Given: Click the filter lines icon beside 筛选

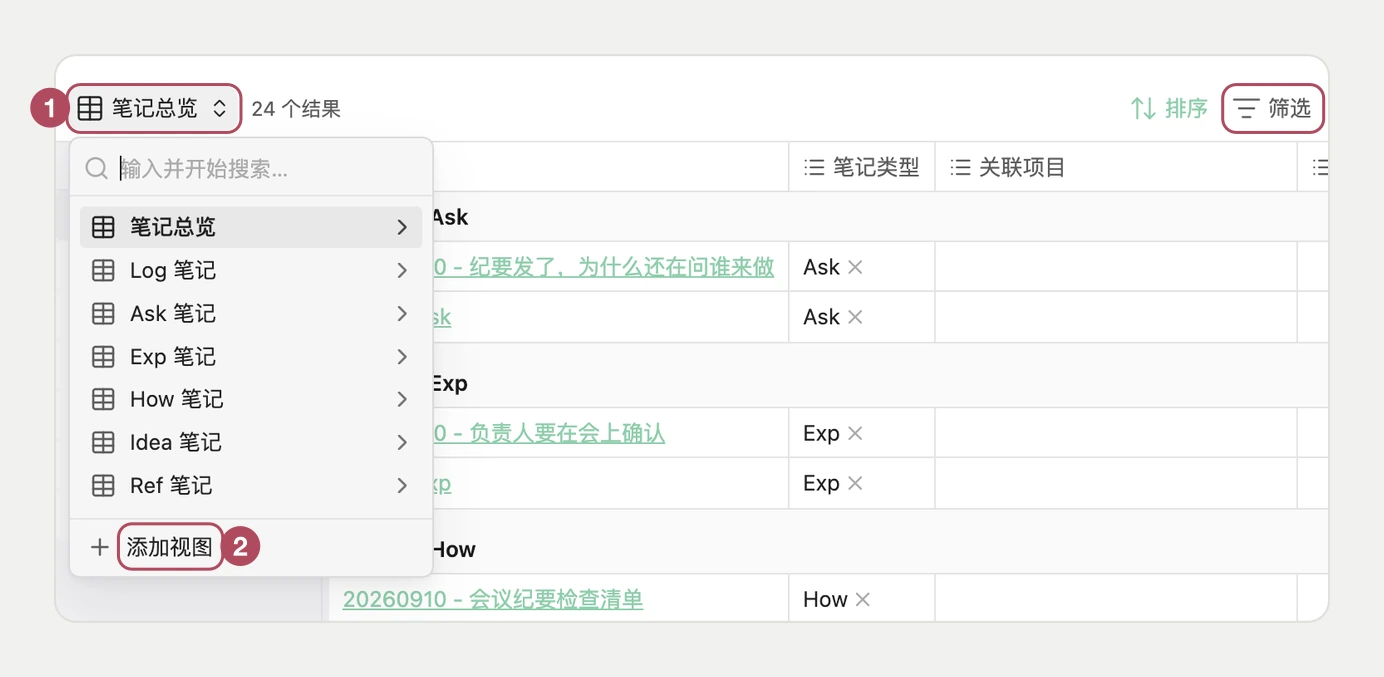Looking at the screenshot, I should [x=1246, y=108].
